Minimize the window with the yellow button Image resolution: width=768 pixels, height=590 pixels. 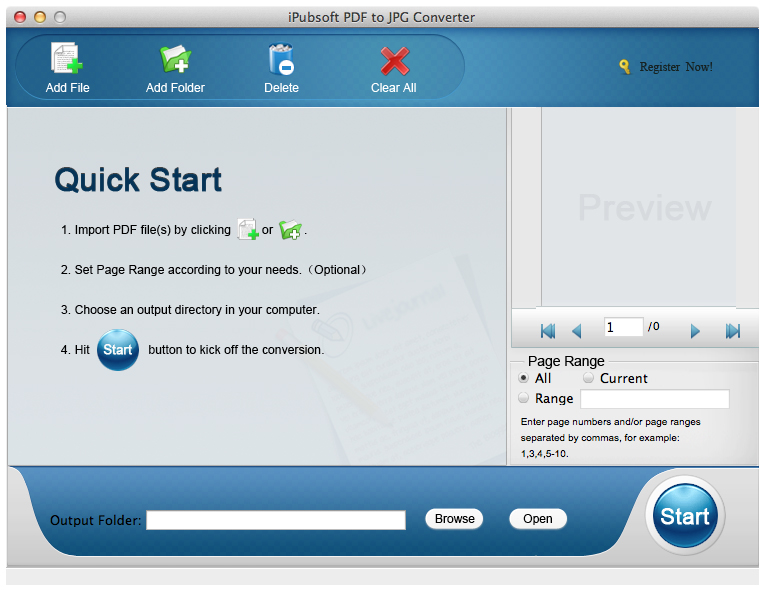pyautogui.click(x=40, y=17)
